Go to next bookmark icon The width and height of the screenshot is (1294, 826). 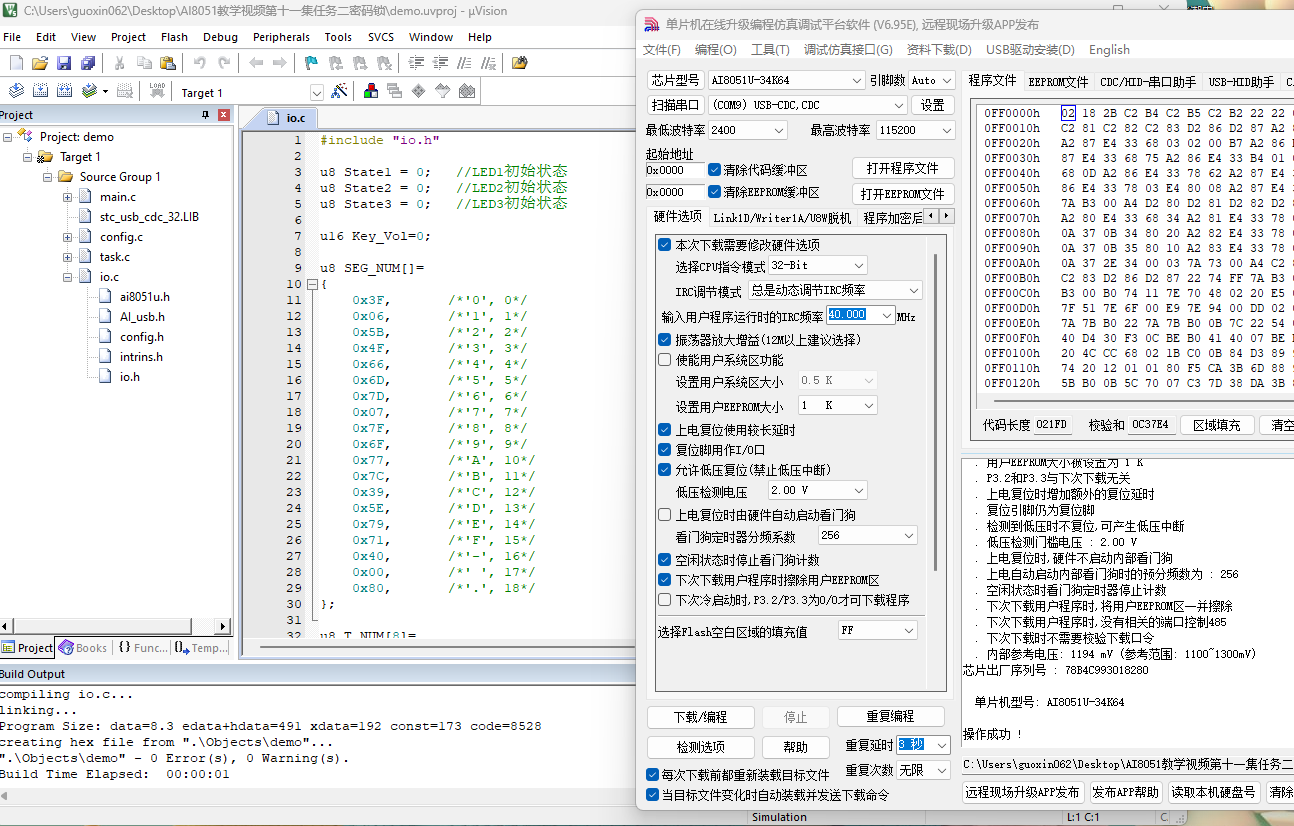(x=359, y=63)
